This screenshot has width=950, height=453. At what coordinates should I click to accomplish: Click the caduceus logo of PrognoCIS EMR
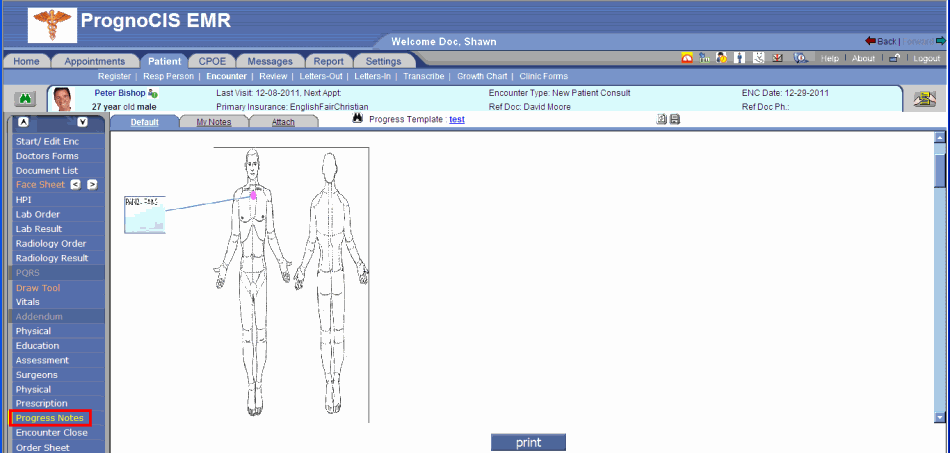tap(53, 25)
